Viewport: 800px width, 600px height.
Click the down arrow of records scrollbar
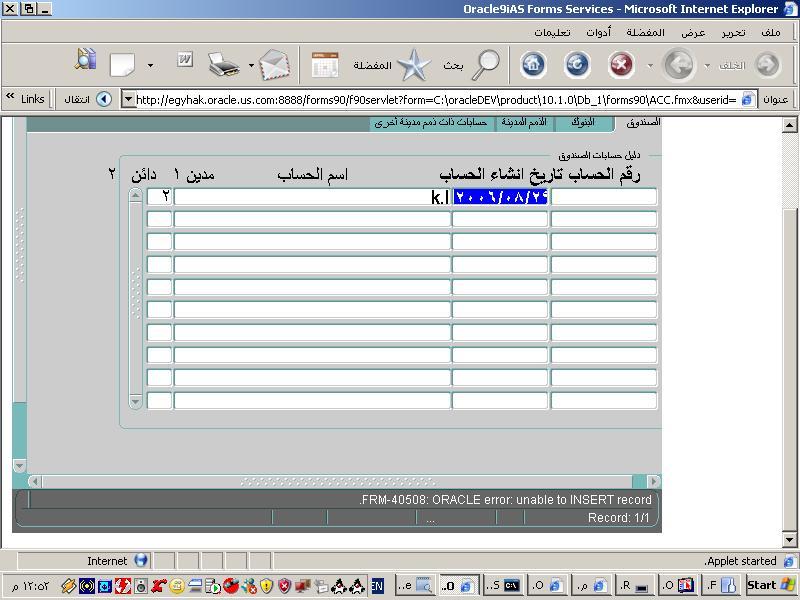(x=136, y=401)
